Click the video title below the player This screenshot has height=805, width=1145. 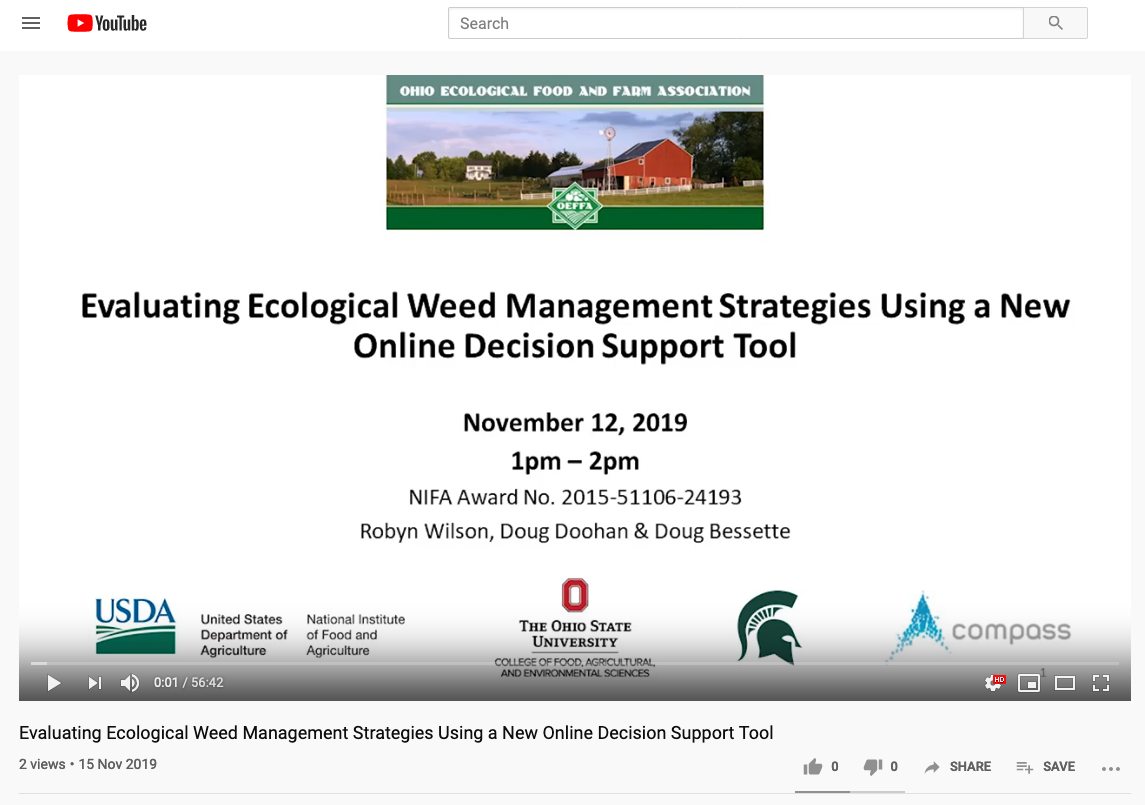click(396, 733)
